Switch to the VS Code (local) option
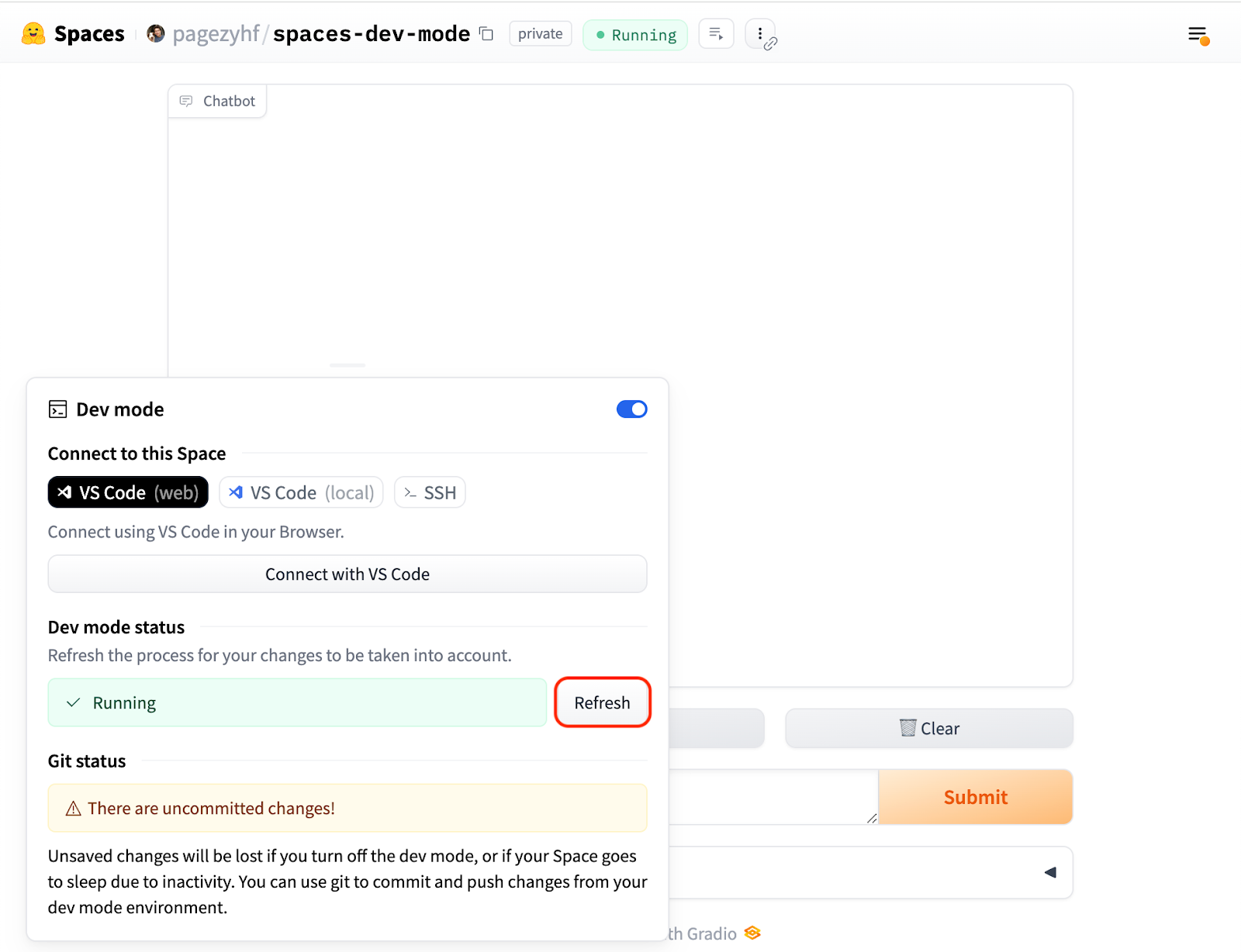The height and width of the screenshot is (952, 1241). tap(301, 492)
